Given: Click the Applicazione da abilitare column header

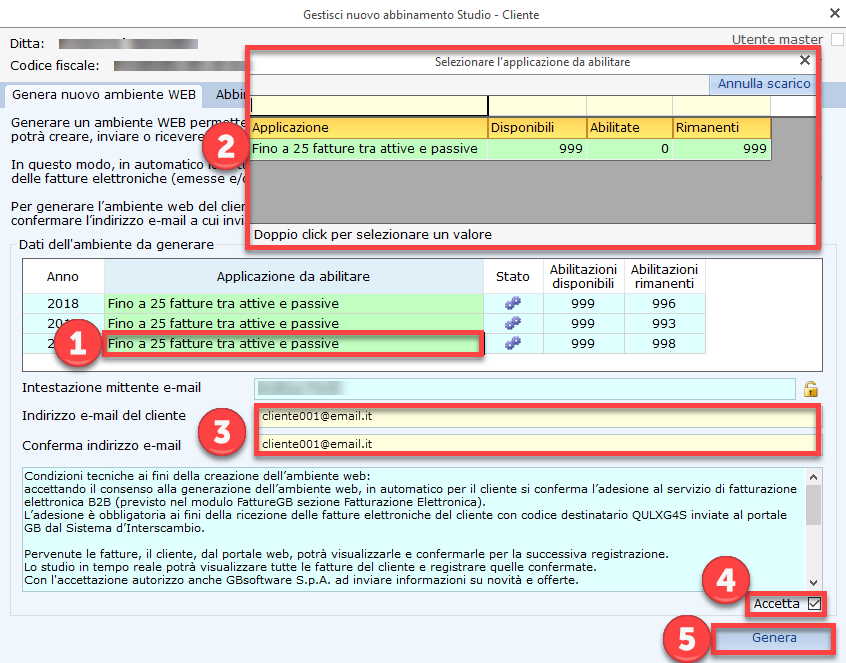Looking at the screenshot, I should click(x=294, y=277).
